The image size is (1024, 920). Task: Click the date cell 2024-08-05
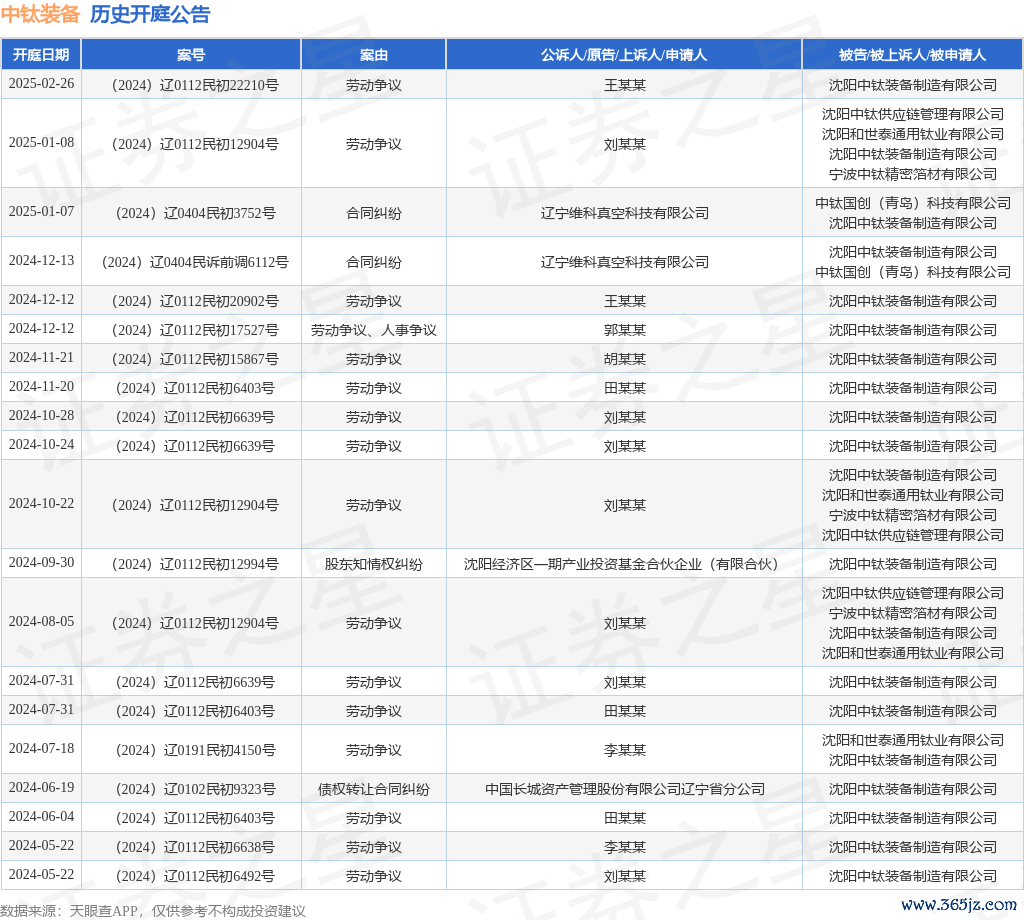click(41, 622)
